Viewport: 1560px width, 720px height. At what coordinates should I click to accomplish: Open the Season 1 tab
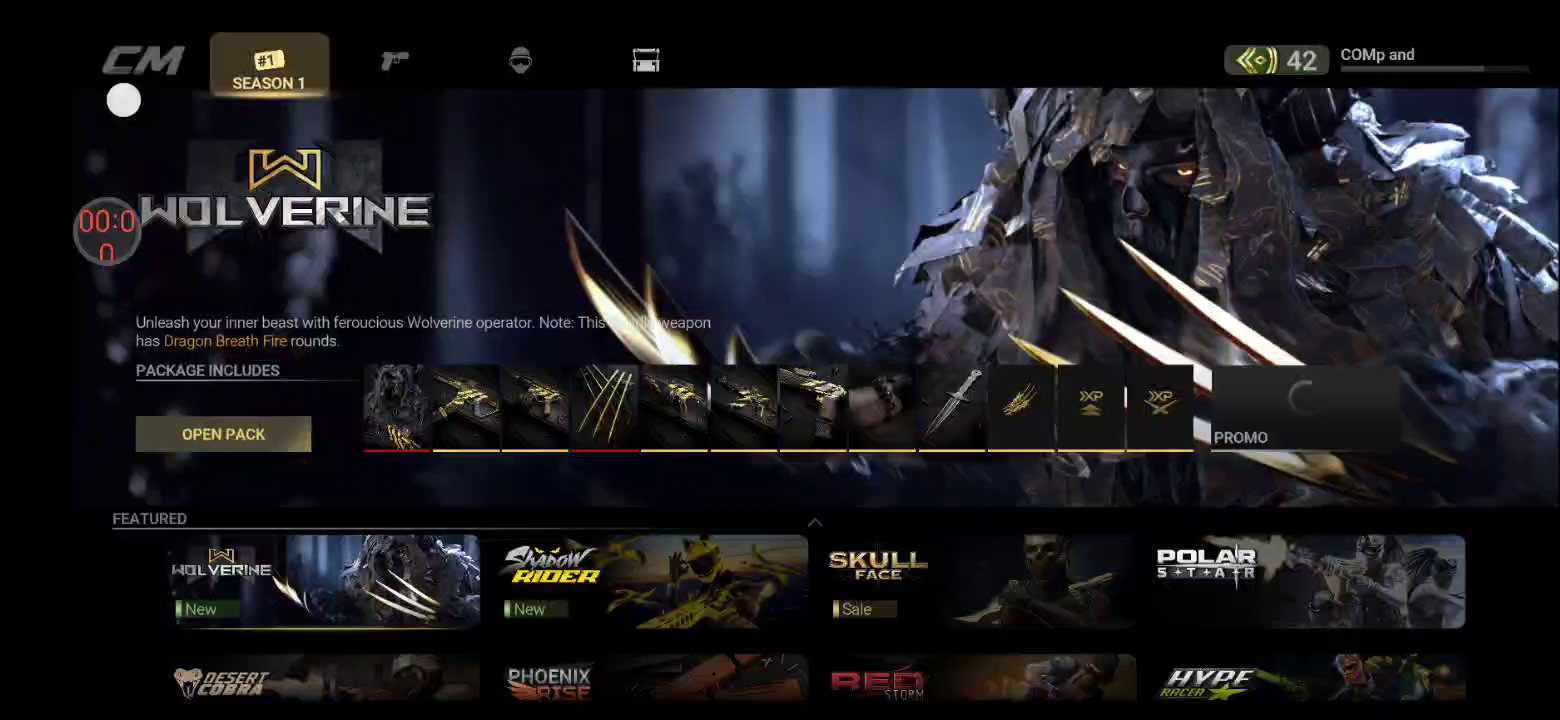pyautogui.click(x=269, y=65)
